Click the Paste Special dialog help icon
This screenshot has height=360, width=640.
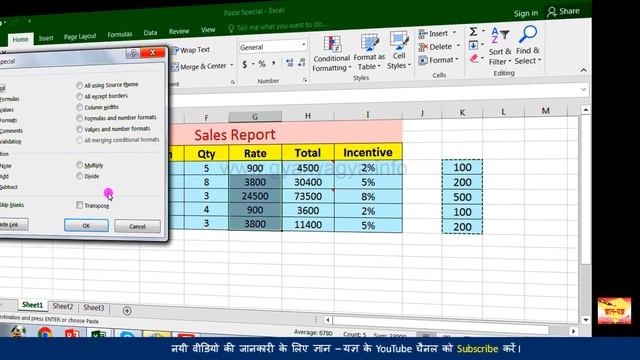[x=133, y=53]
